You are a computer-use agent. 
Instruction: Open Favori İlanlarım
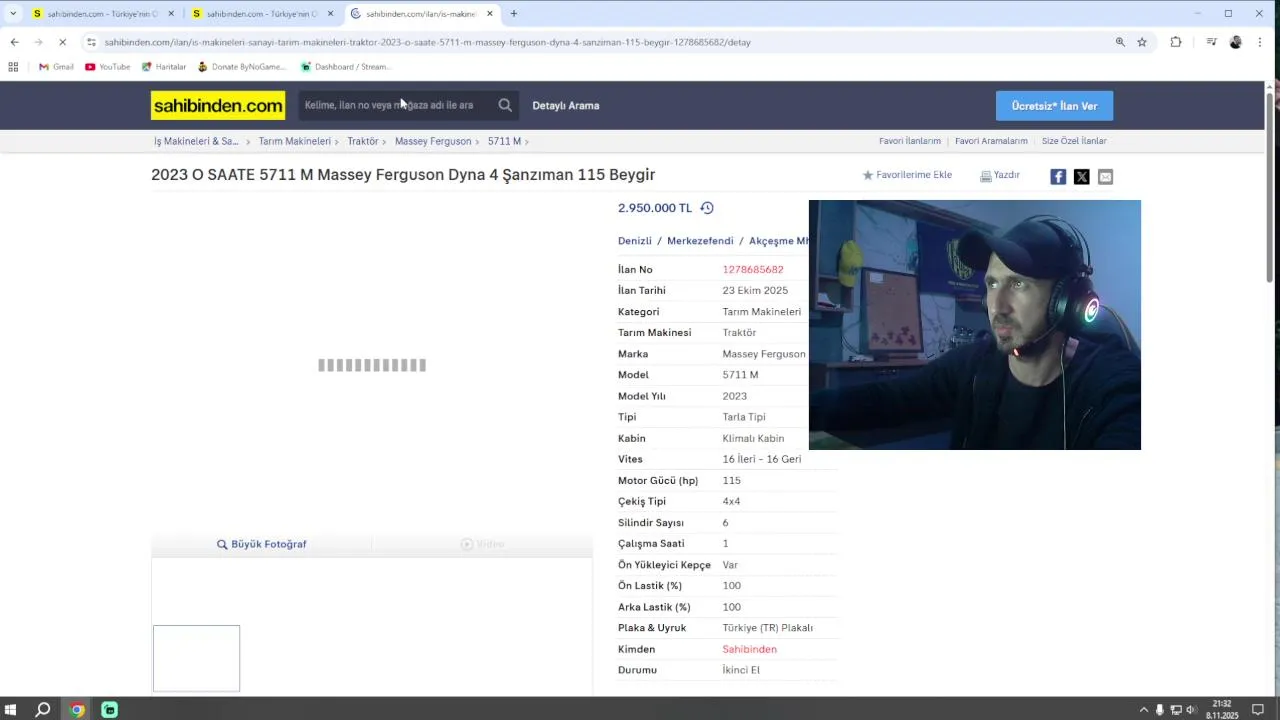(910, 141)
